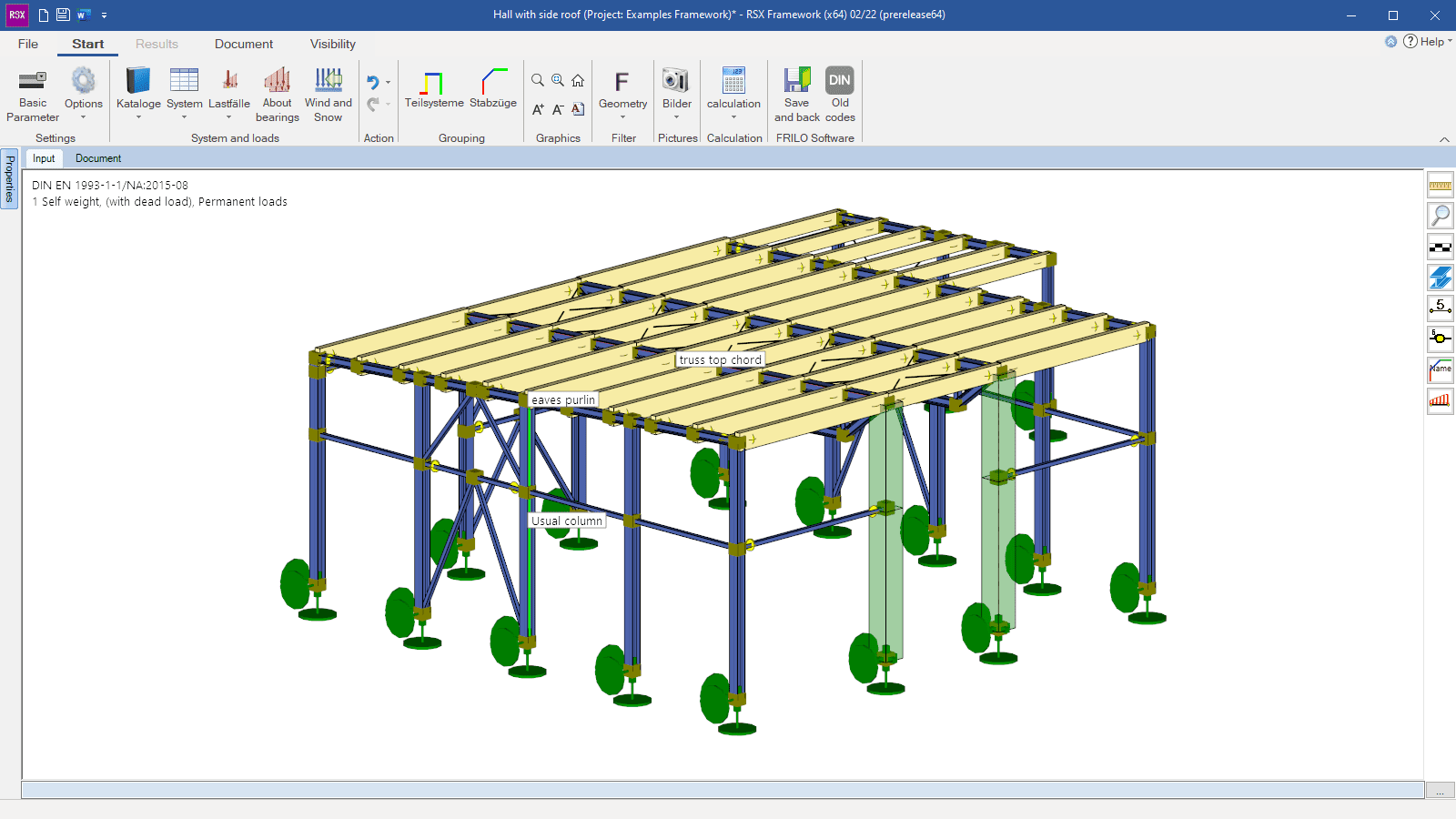Open the calculation dropdown
Image resolution: width=1456 pixels, height=819 pixels.
[x=733, y=117]
